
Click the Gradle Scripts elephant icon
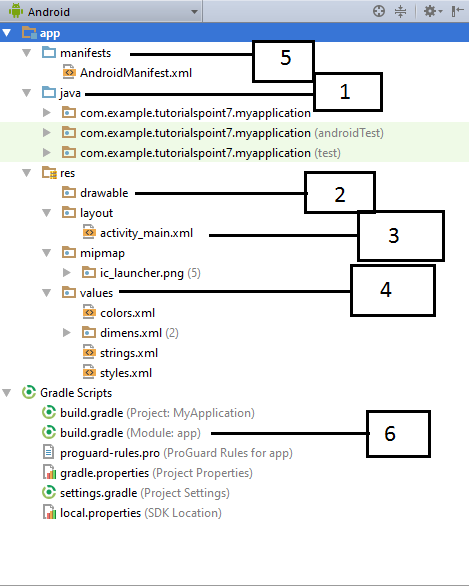tap(28, 392)
